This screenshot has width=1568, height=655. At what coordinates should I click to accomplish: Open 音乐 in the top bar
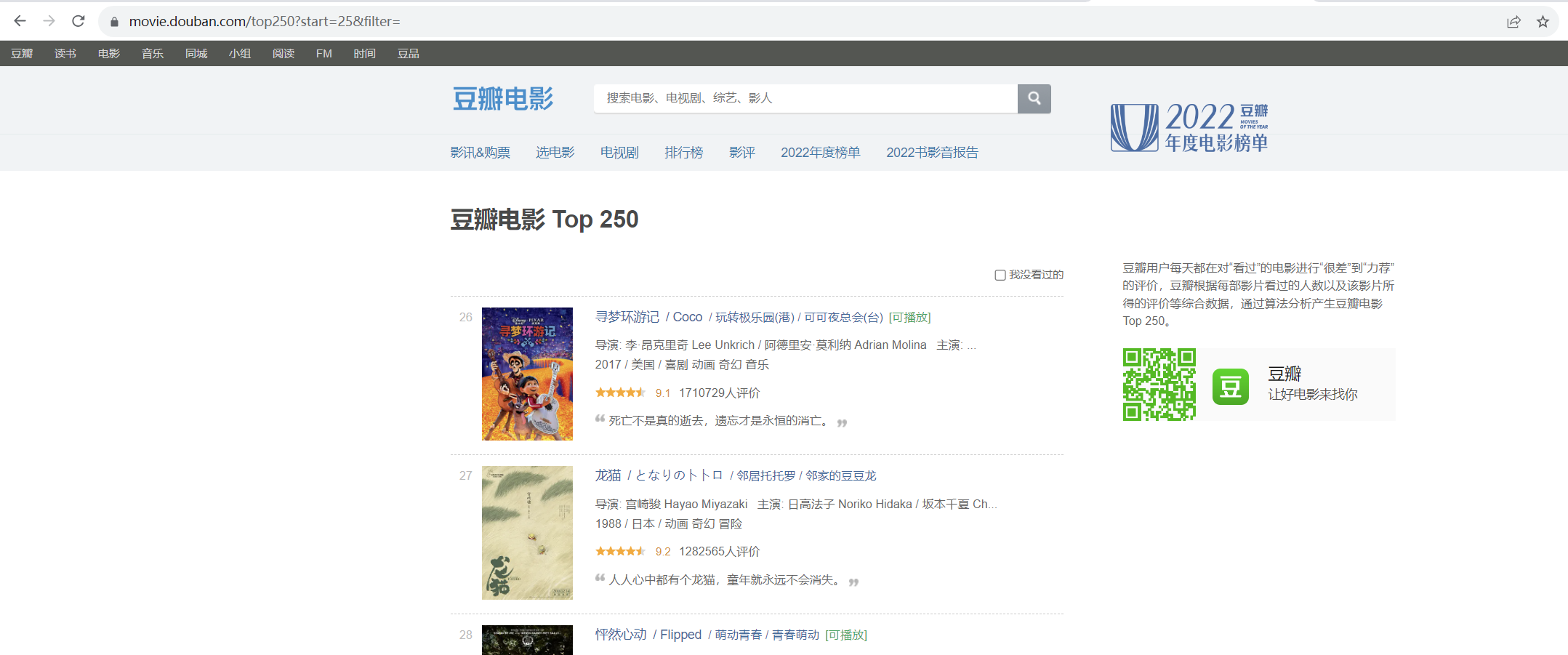click(x=153, y=53)
